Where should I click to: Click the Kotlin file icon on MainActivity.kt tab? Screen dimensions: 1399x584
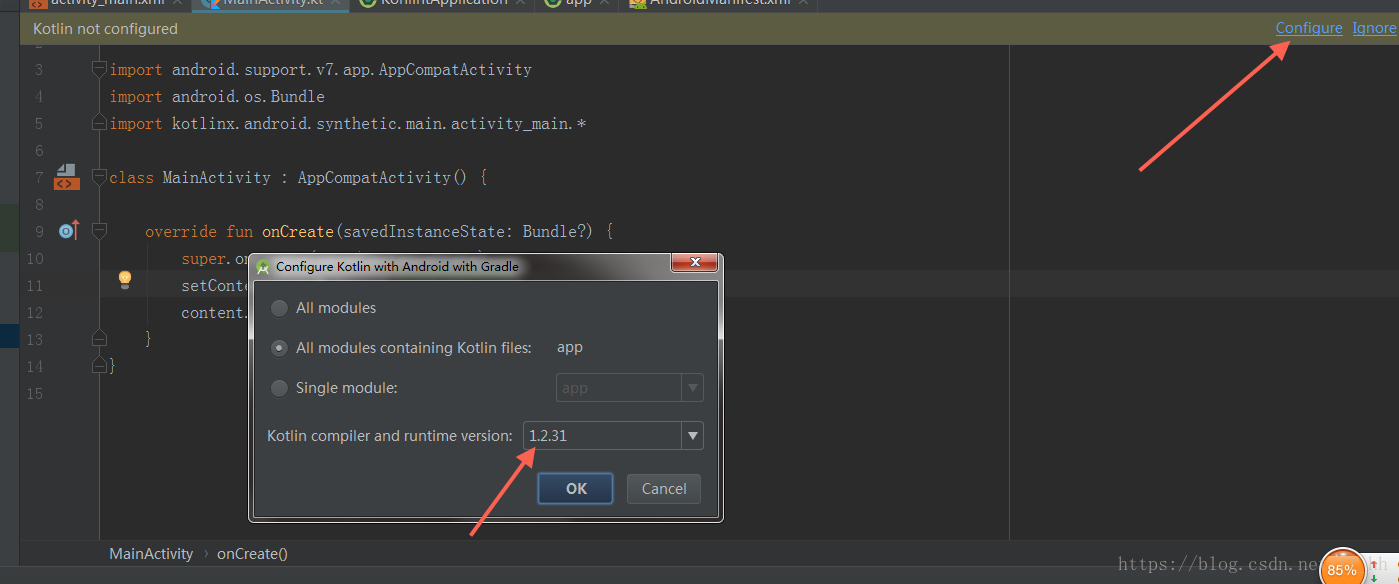click(x=214, y=3)
